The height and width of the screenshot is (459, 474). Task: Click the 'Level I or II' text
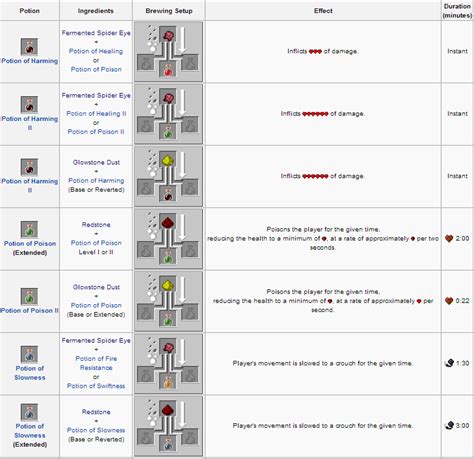[x=96, y=252]
